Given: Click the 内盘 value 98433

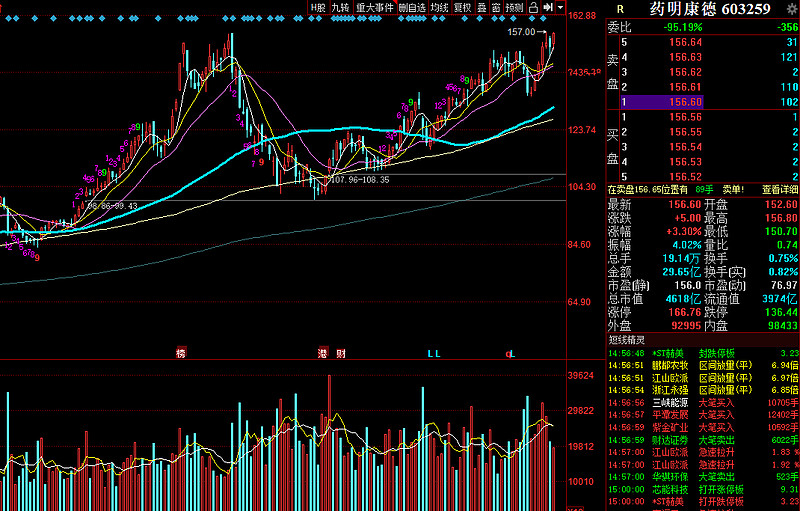Looking at the screenshot, I should pyautogui.click(x=782, y=325).
